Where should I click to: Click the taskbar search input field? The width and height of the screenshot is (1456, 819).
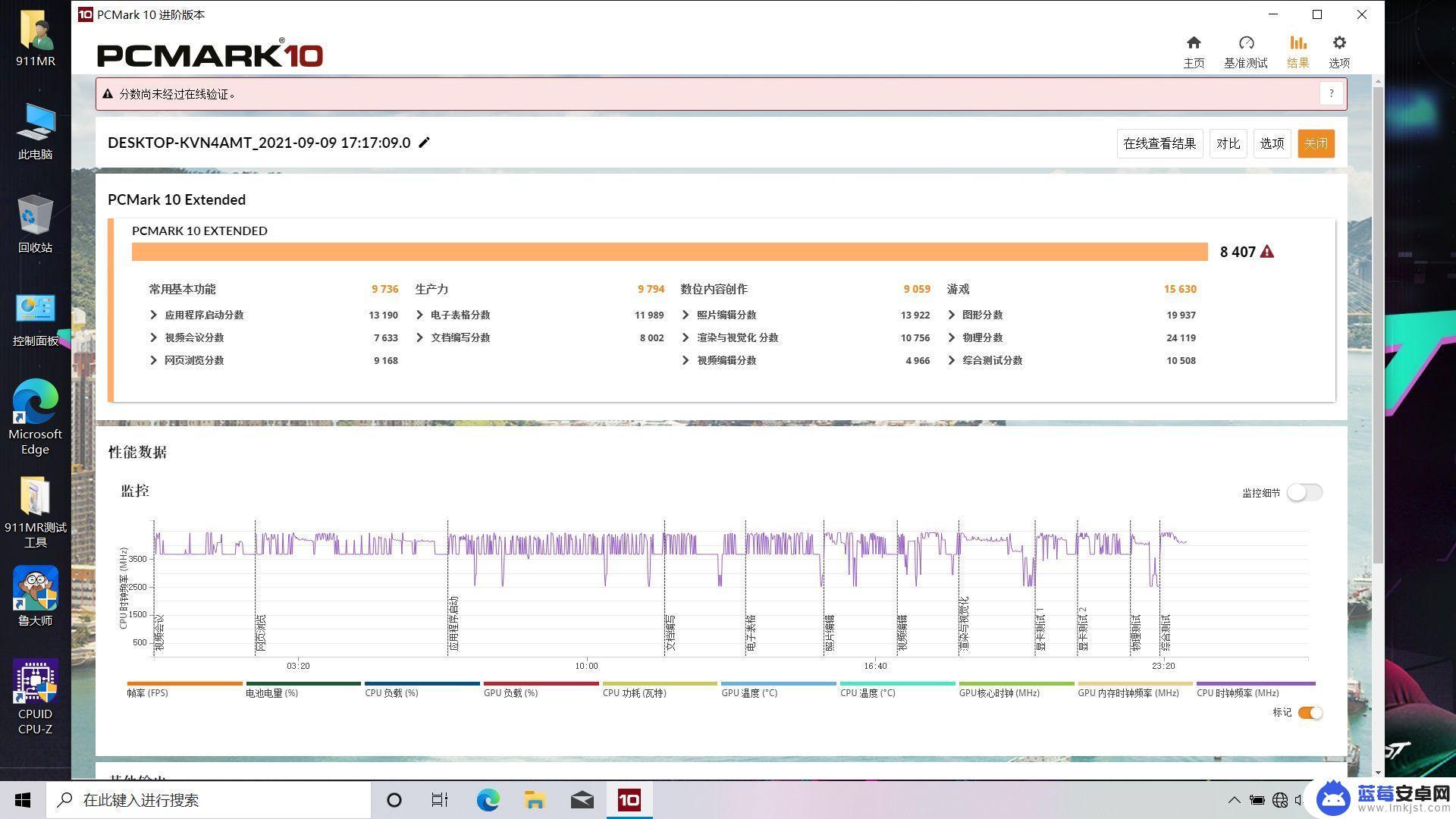209,800
